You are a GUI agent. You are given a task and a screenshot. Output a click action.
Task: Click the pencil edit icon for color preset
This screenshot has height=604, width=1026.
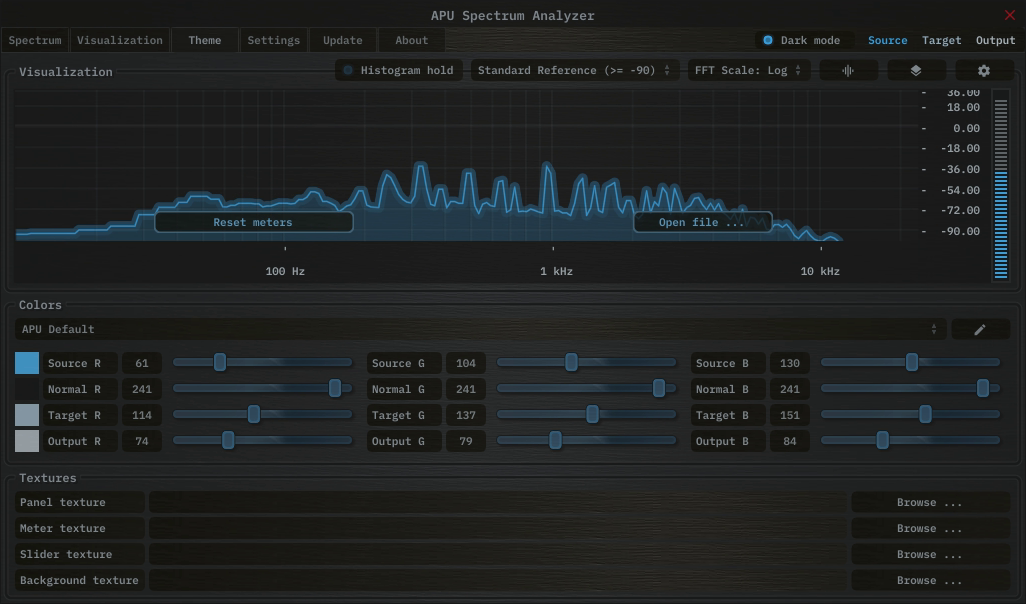[x=980, y=329]
